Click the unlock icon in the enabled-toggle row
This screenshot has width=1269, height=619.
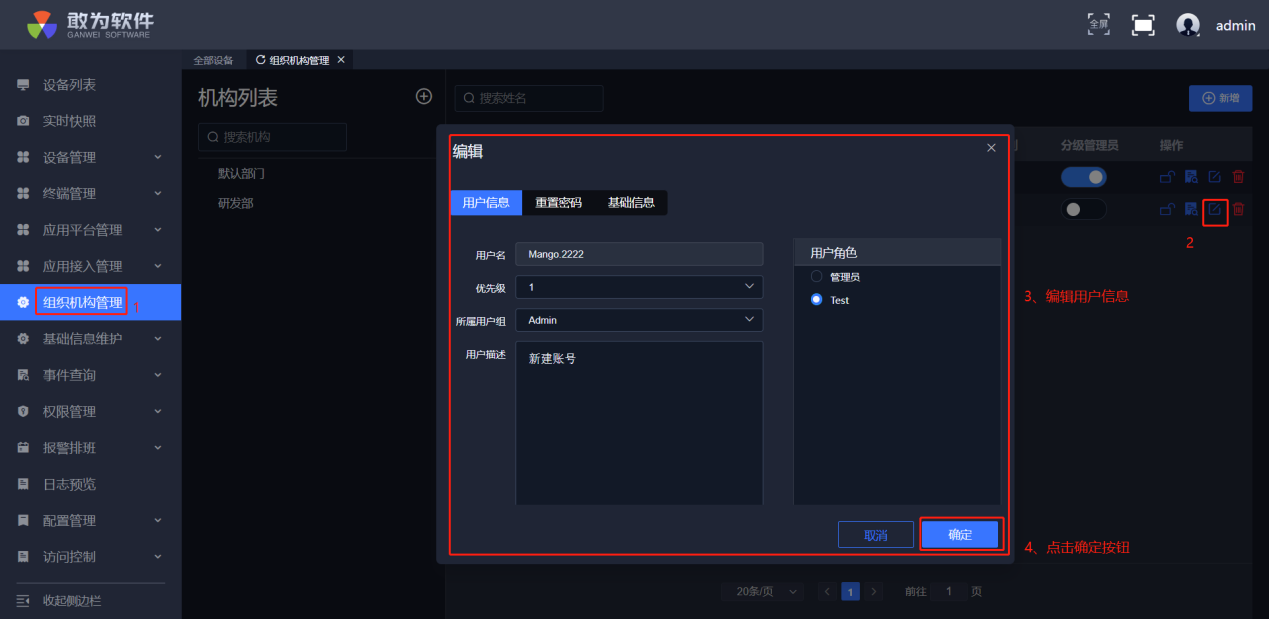[1166, 177]
